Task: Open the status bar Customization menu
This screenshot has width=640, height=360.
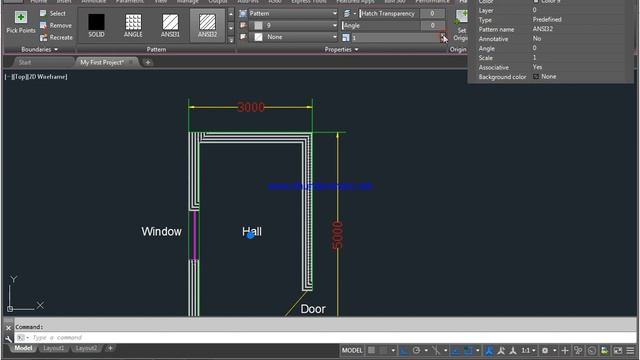Action: coord(630,351)
